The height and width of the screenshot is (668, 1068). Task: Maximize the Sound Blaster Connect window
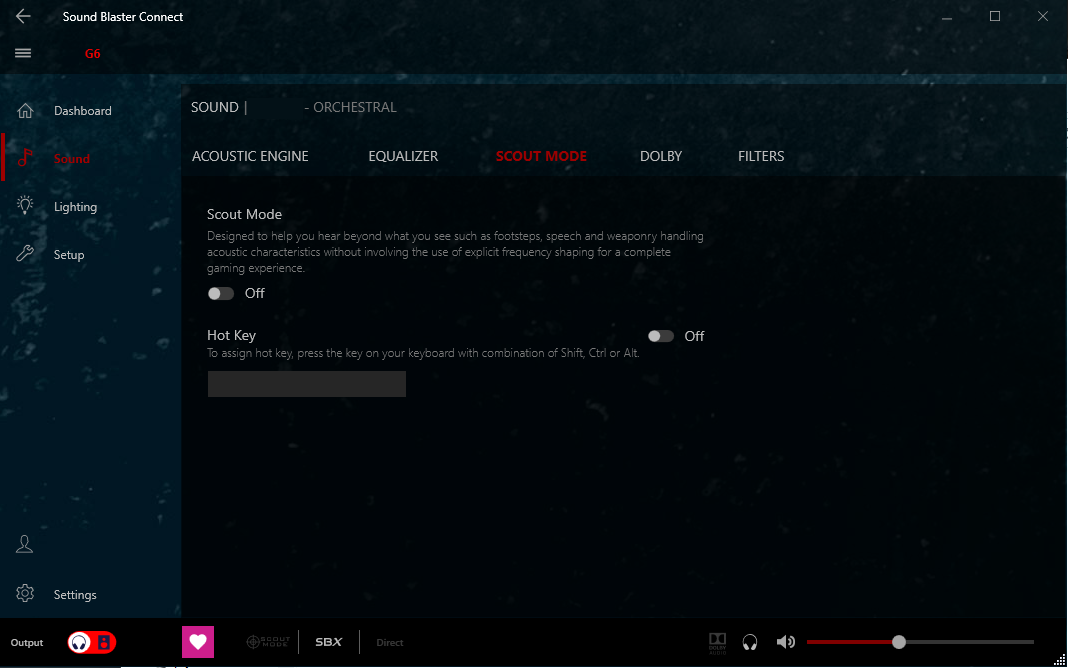click(994, 16)
